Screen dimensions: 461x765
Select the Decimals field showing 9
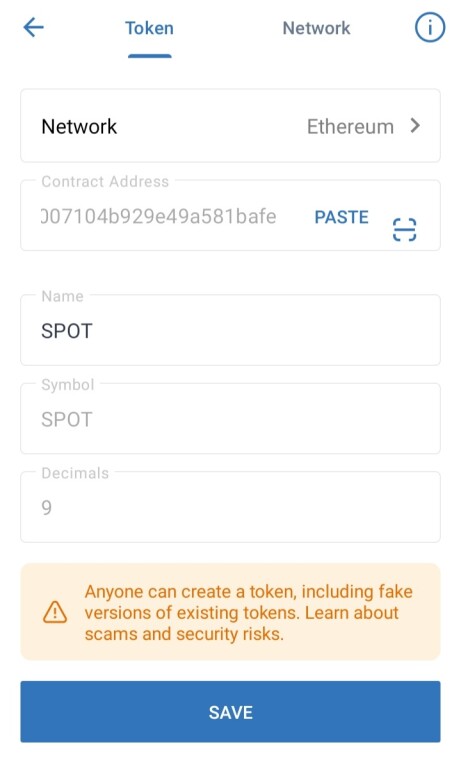(230, 507)
